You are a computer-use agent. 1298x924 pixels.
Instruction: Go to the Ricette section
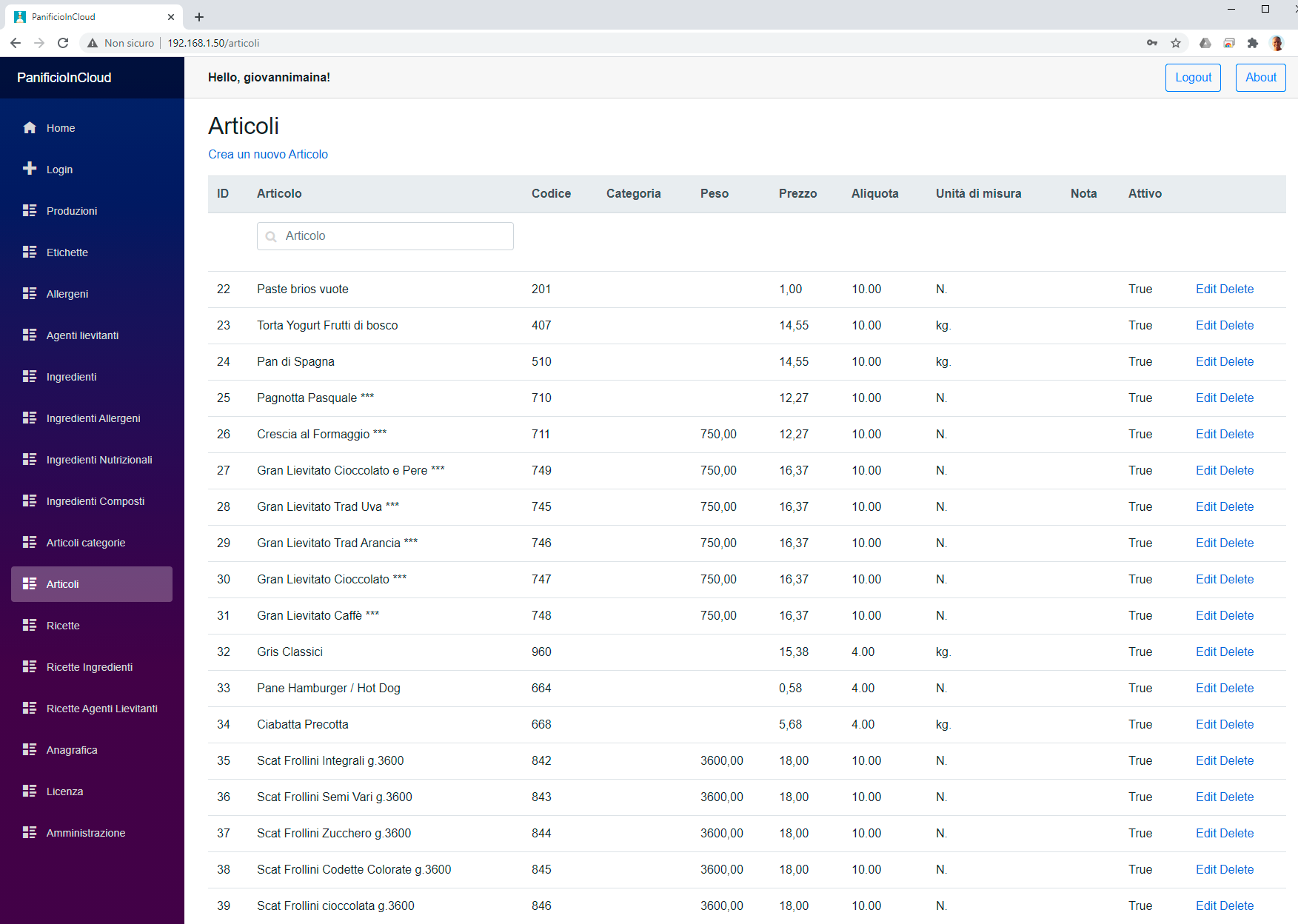92,625
